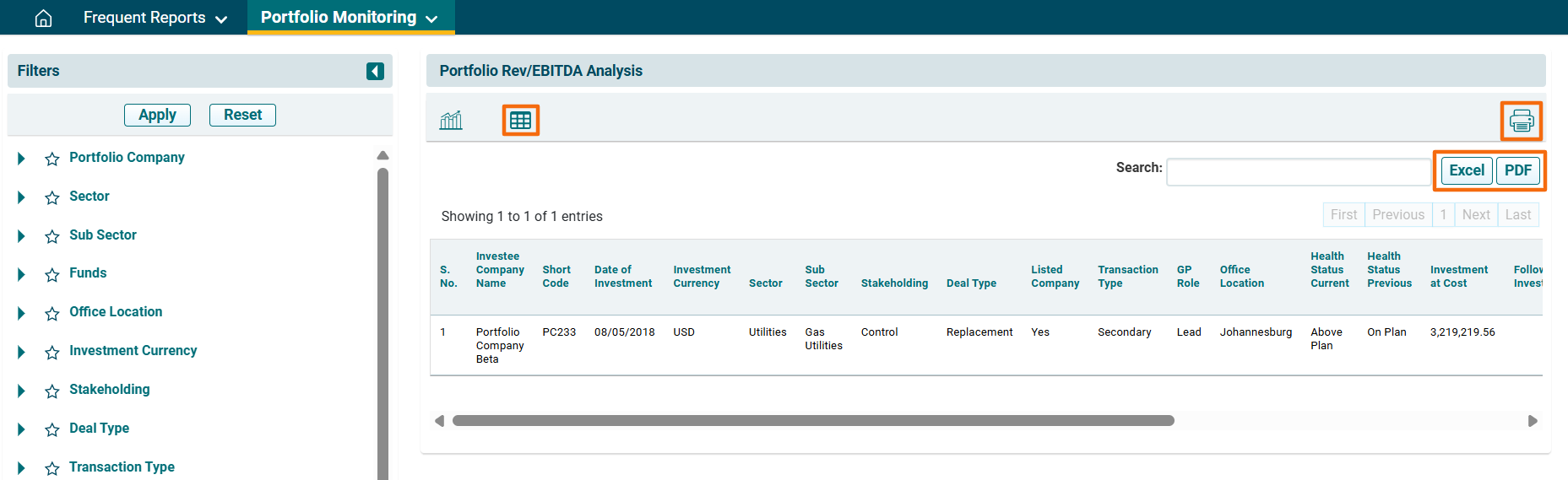Star the Portfolio Company filter
Screen dimensions: 1568x480
(52, 159)
